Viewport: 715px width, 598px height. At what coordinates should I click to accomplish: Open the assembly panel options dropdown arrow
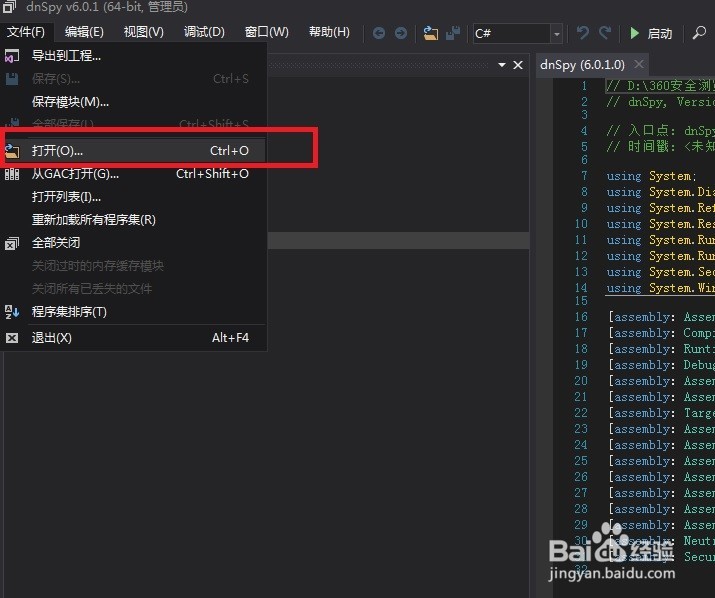pyautogui.click(x=502, y=65)
